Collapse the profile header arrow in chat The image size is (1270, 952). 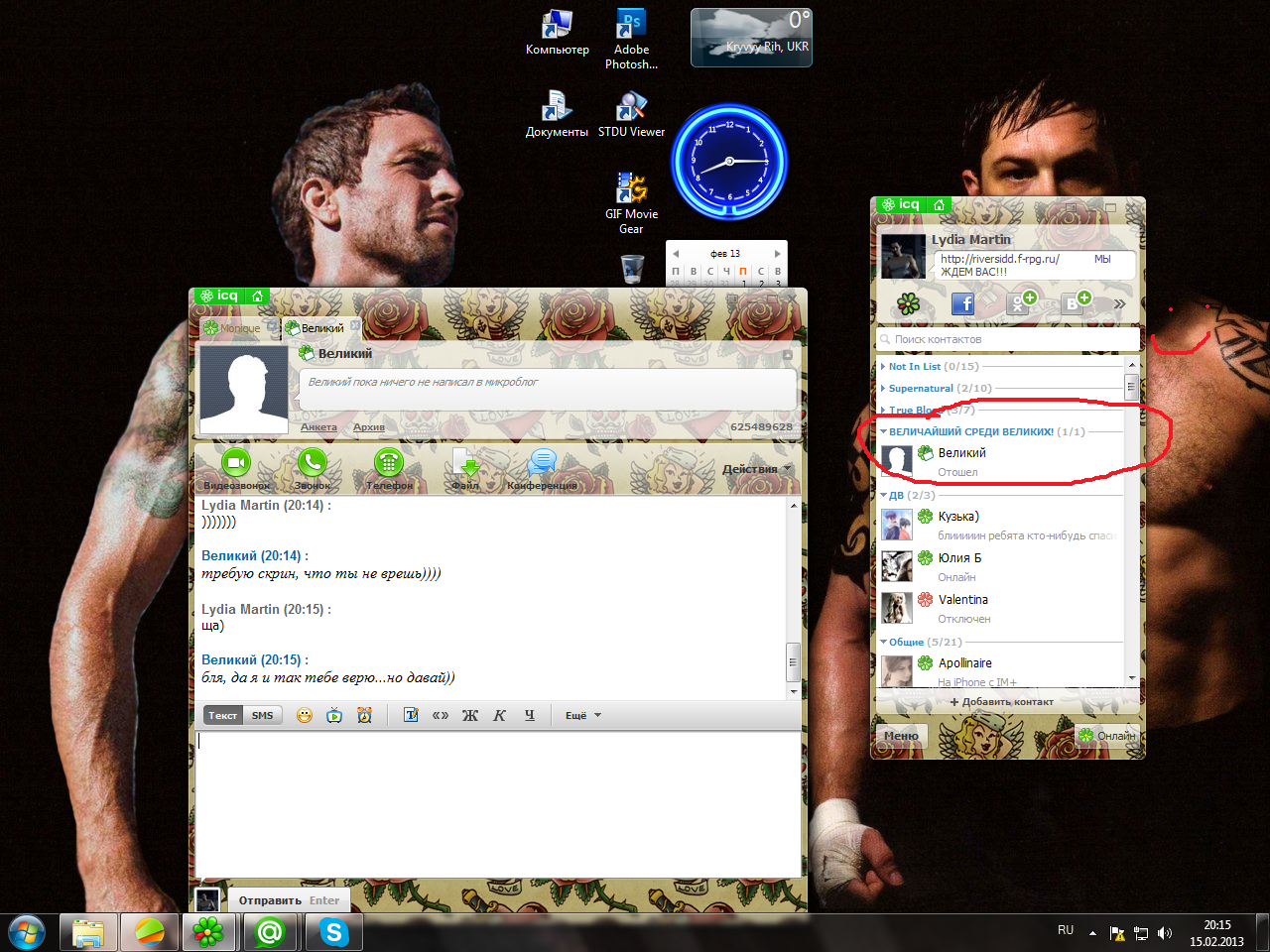788,354
